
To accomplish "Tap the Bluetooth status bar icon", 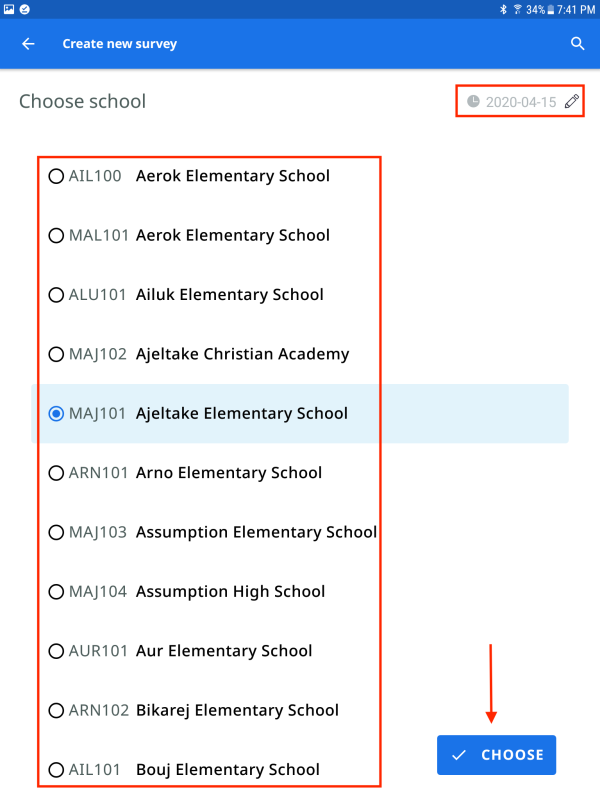I will [504, 9].
